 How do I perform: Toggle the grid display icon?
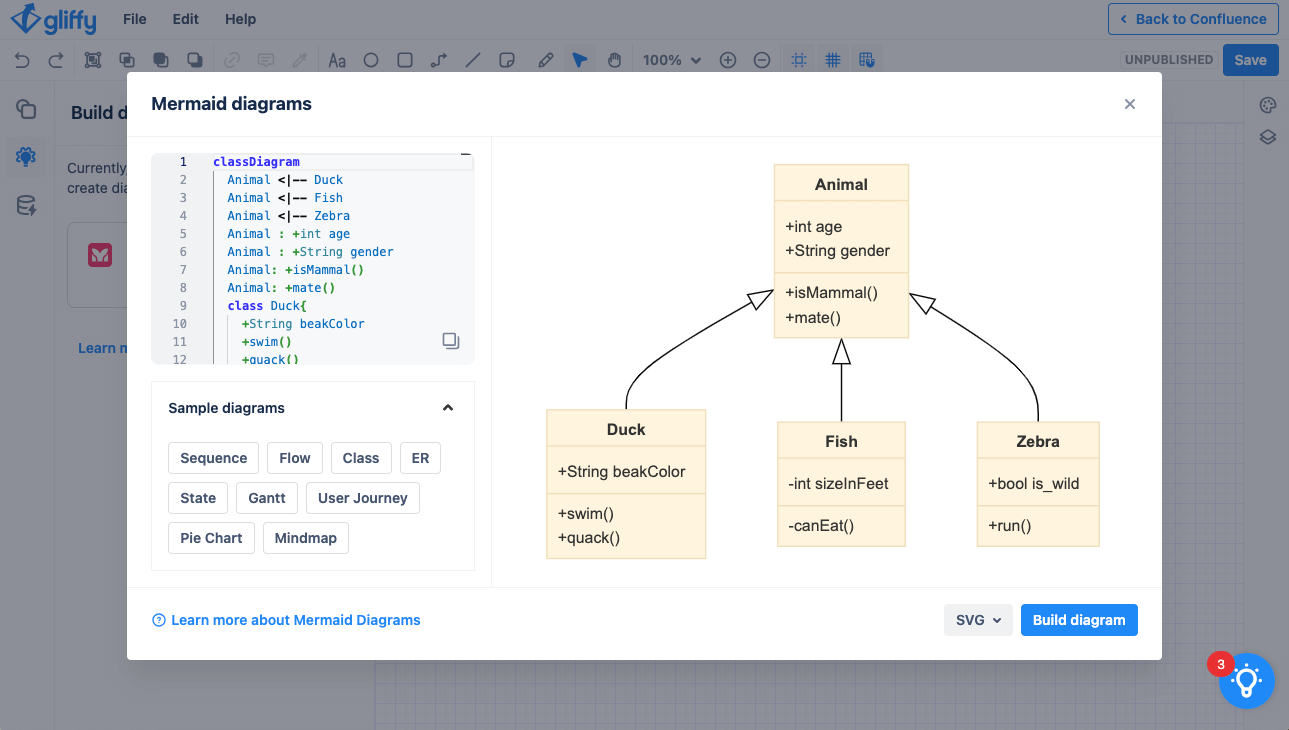832,60
